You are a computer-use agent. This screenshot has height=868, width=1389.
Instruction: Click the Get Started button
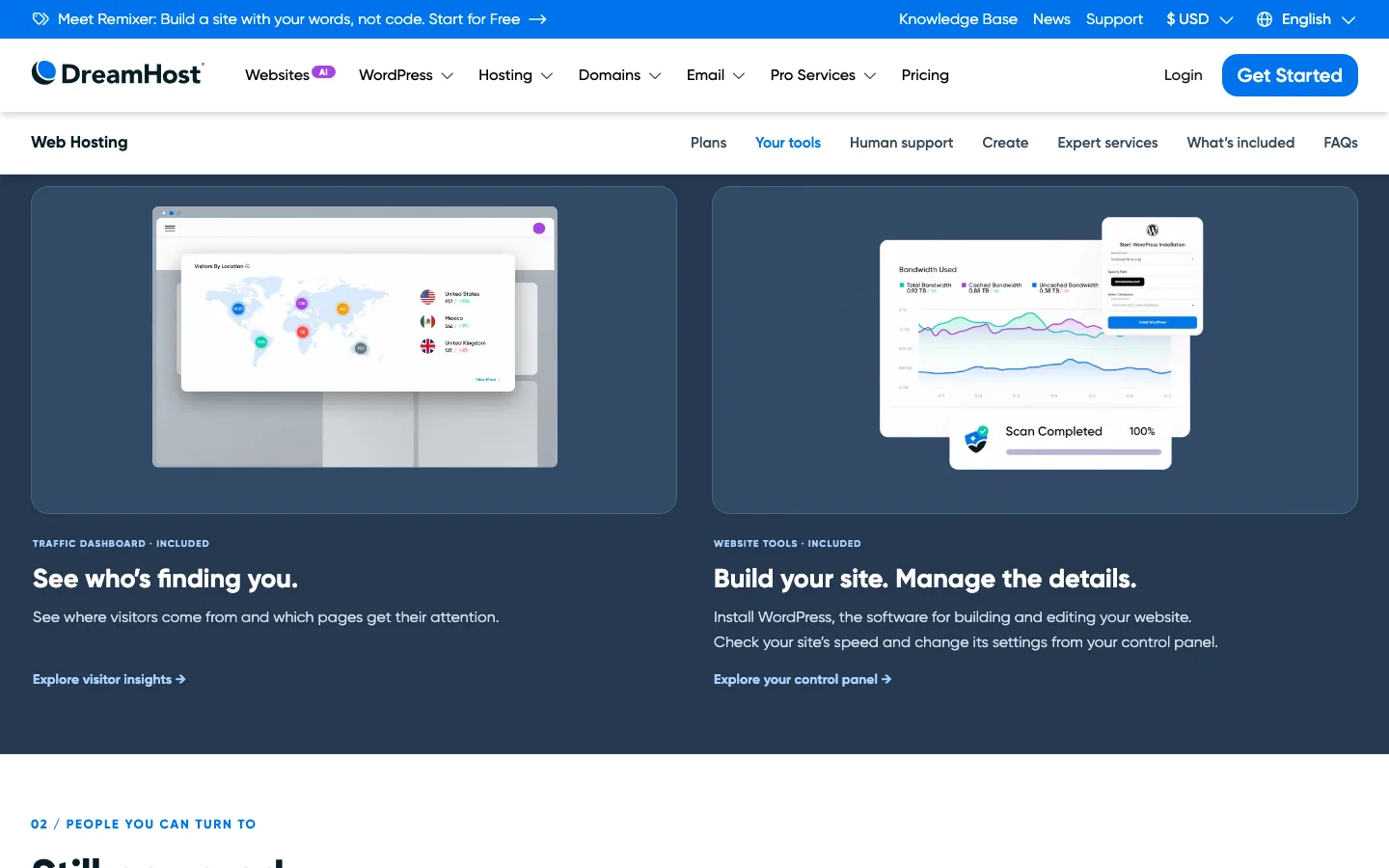point(1290,75)
